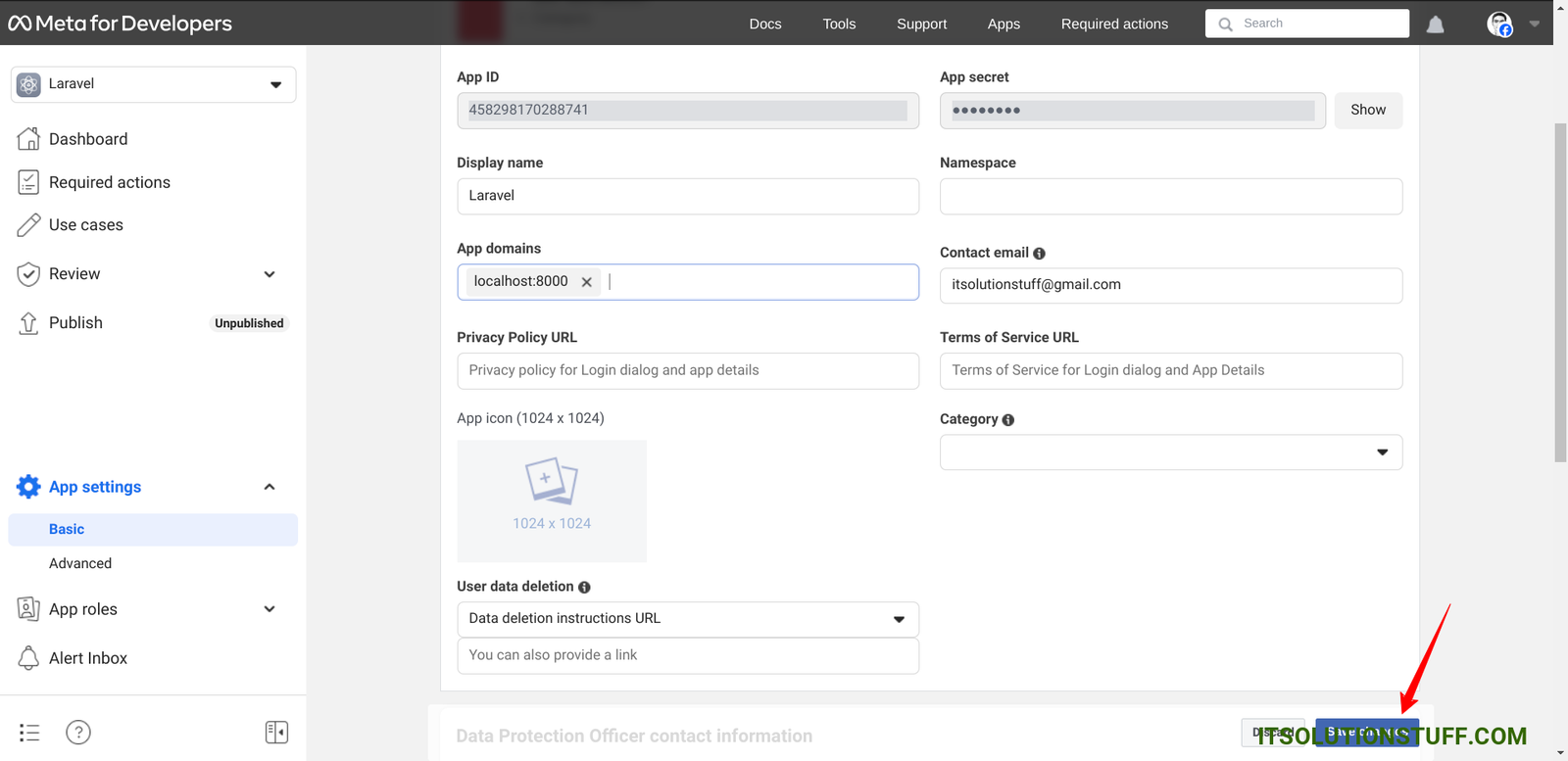Remove the localhost:8000 domain tag
This screenshot has width=1568, height=761.
coord(587,282)
